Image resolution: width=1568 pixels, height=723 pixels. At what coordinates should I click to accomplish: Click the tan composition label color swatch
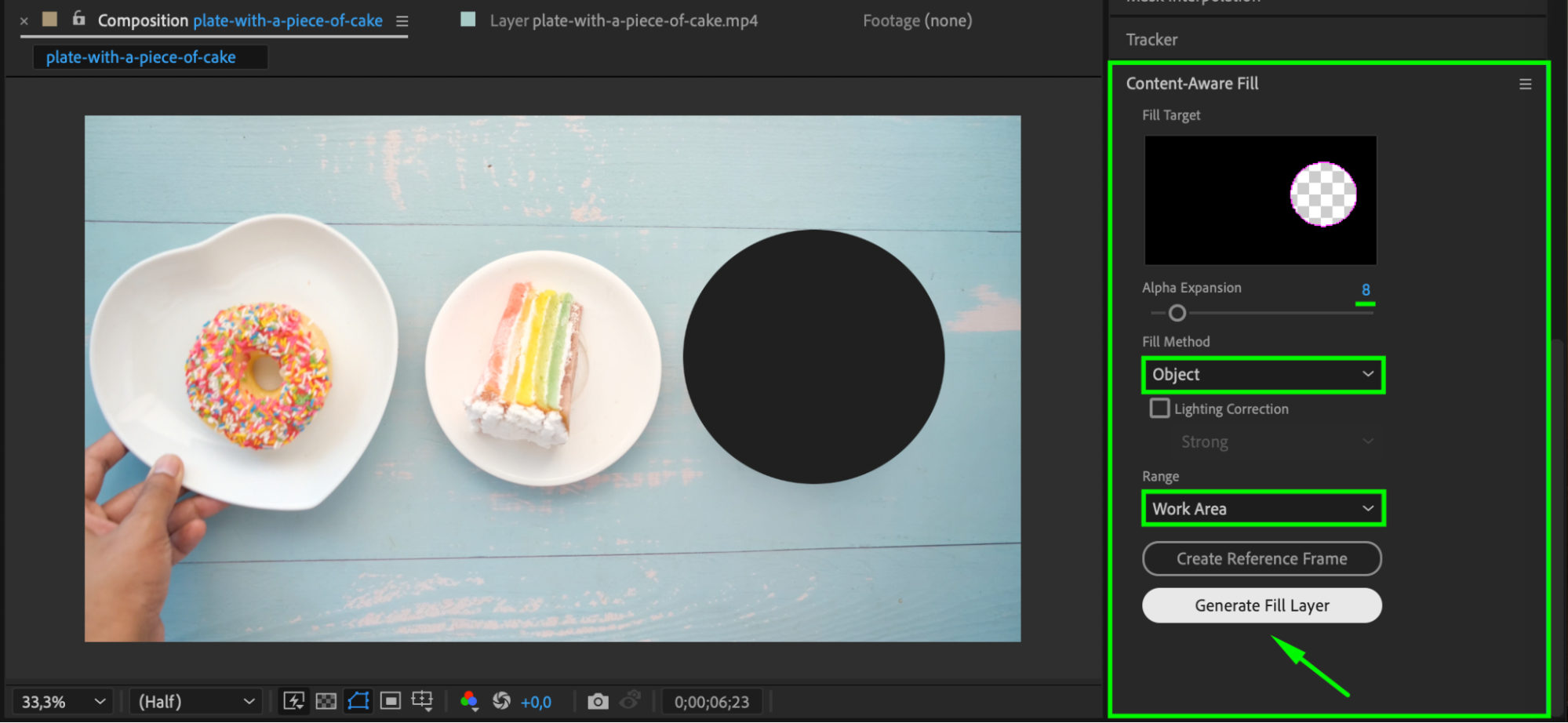point(49,19)
